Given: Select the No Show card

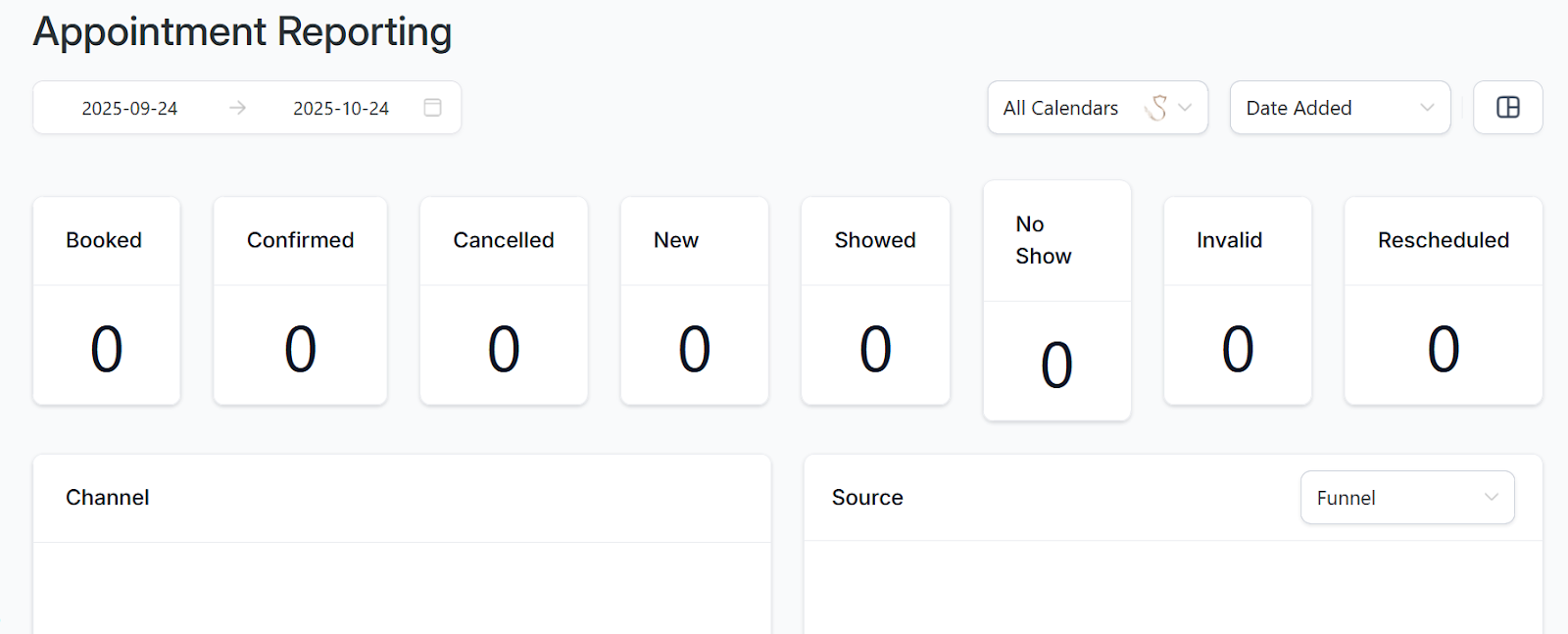Looking at the screenshot, I should pos(1056,301).
